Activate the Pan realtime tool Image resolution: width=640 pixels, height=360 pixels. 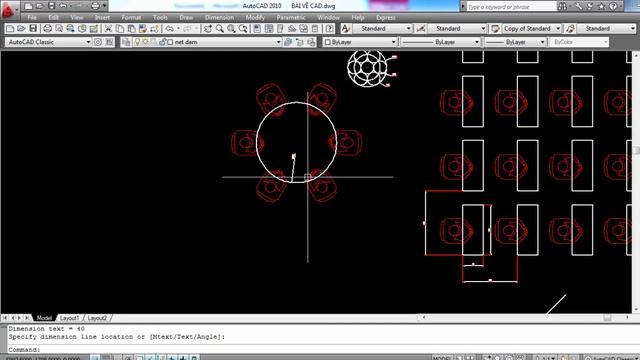208,29
